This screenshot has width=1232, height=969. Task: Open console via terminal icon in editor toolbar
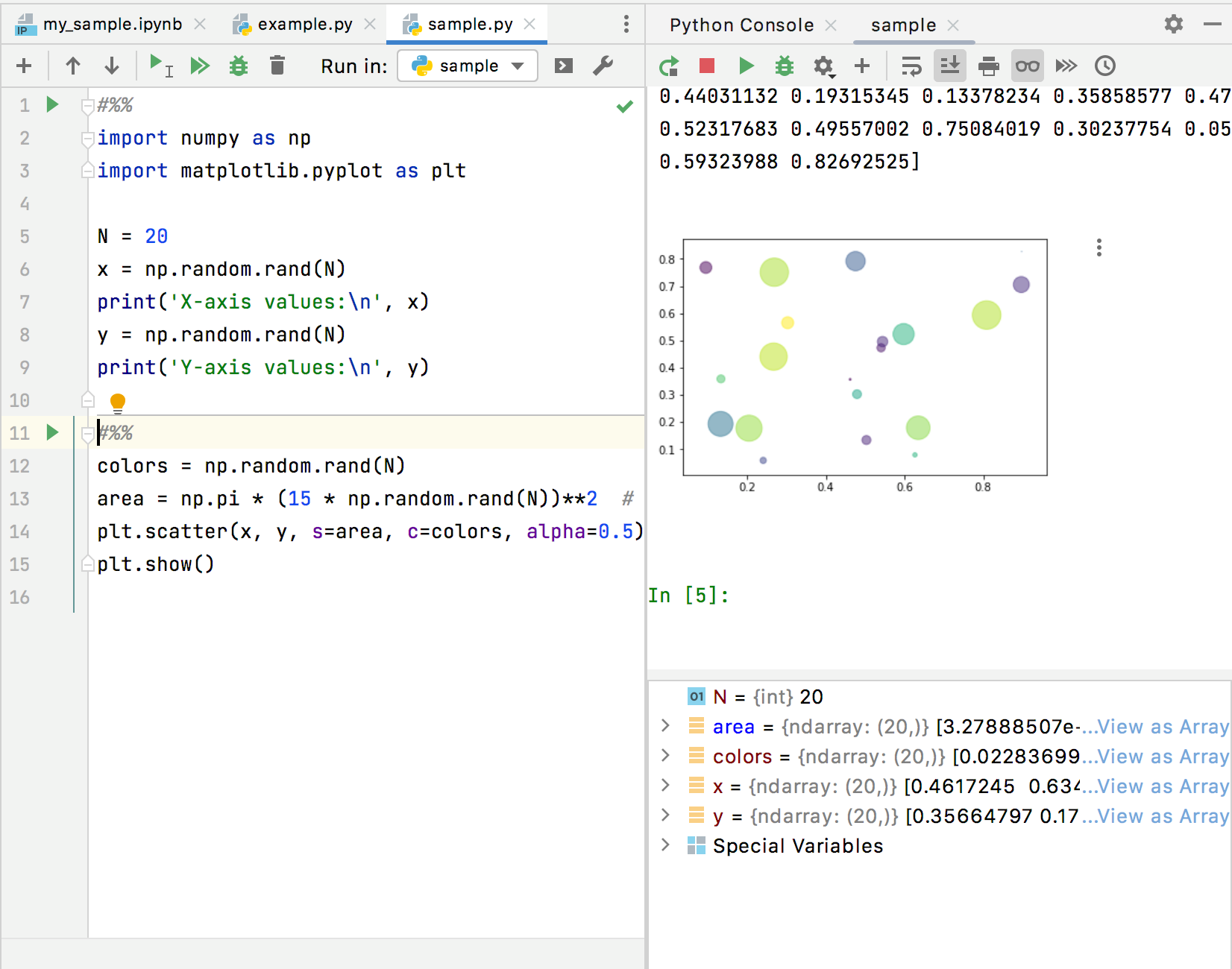pyautogui.click(x=564, y=66)
